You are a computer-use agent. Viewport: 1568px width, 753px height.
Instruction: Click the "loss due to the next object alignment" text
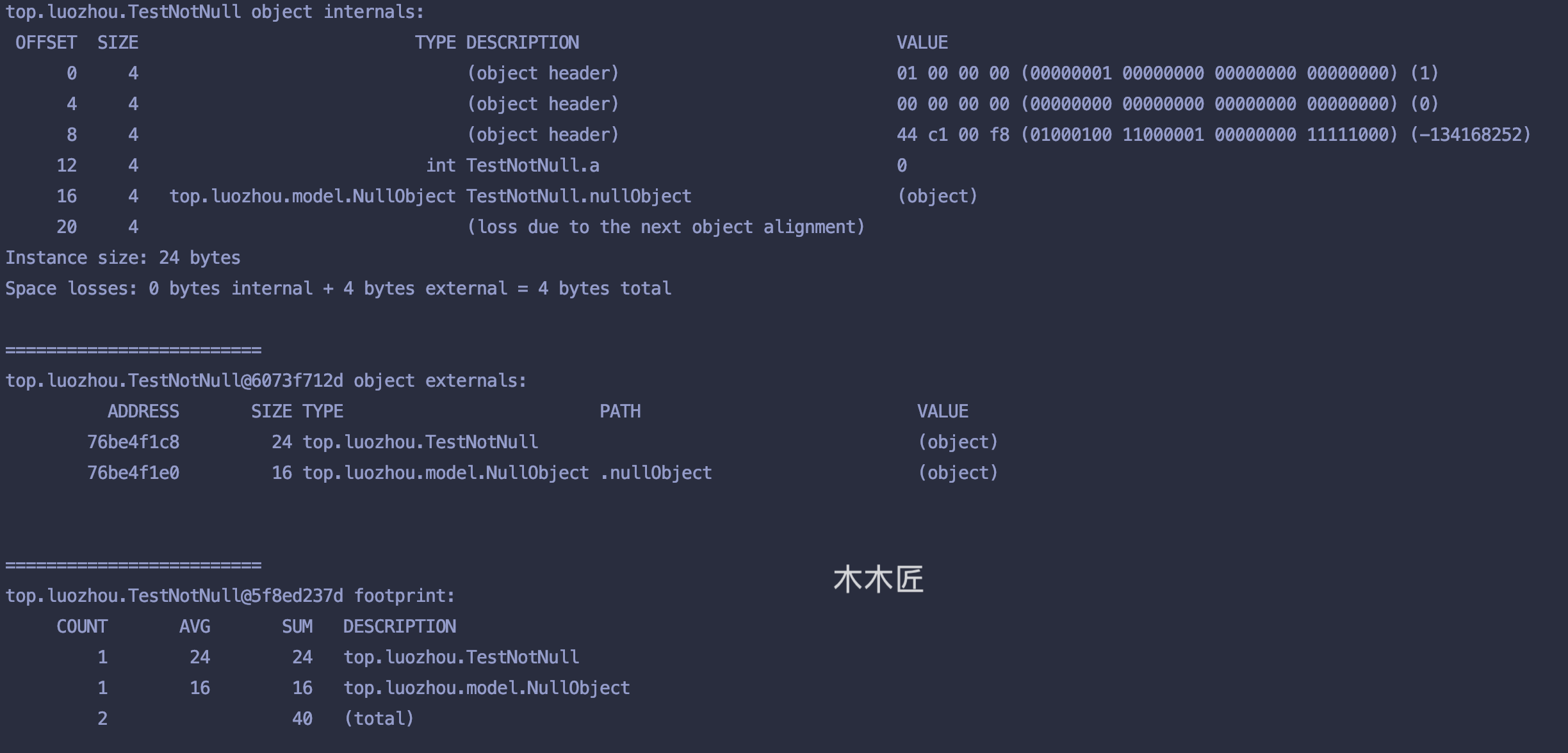pyautogui.click(x=666, y=227)
